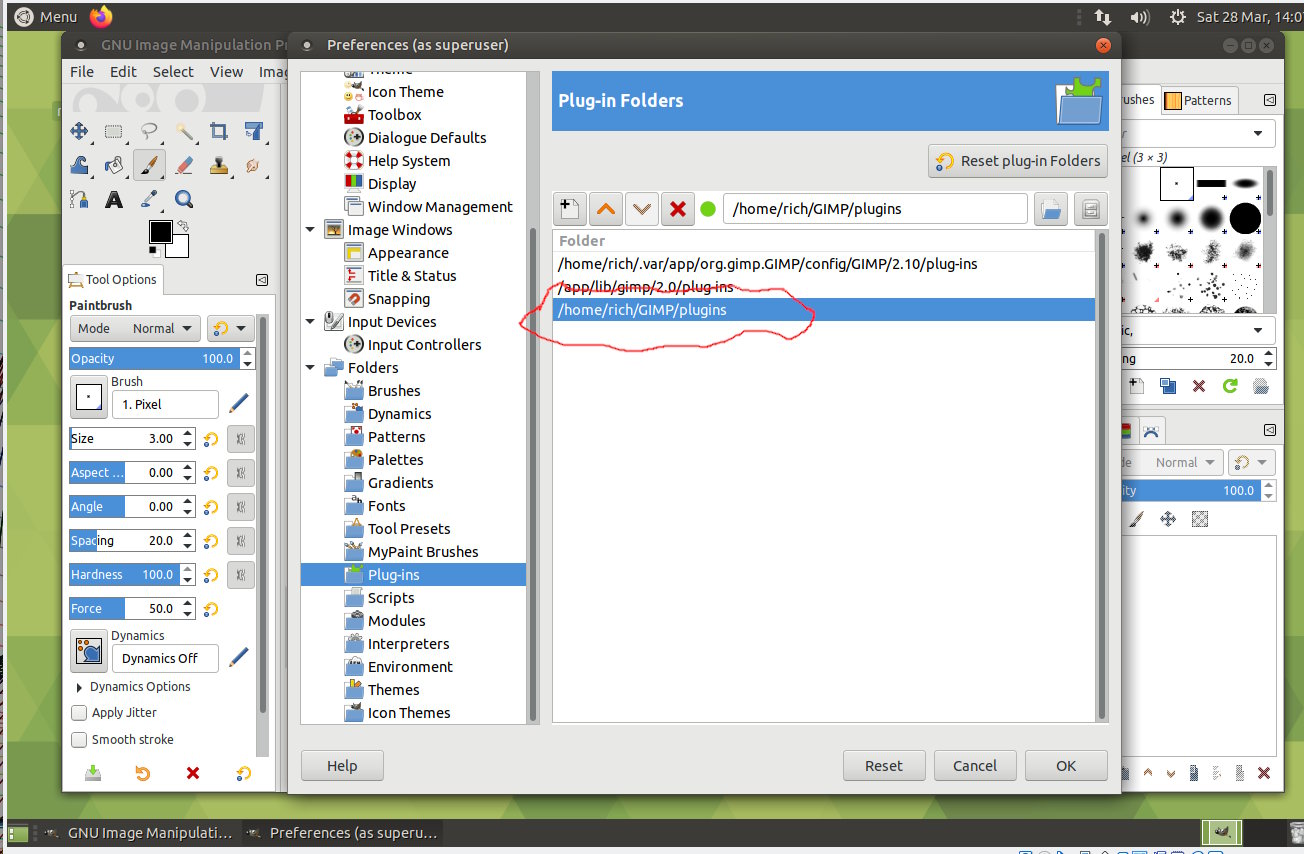Viewport: 1304px width, 854px height.
Task: Select the Warp Transform tool
Action: 79,165
